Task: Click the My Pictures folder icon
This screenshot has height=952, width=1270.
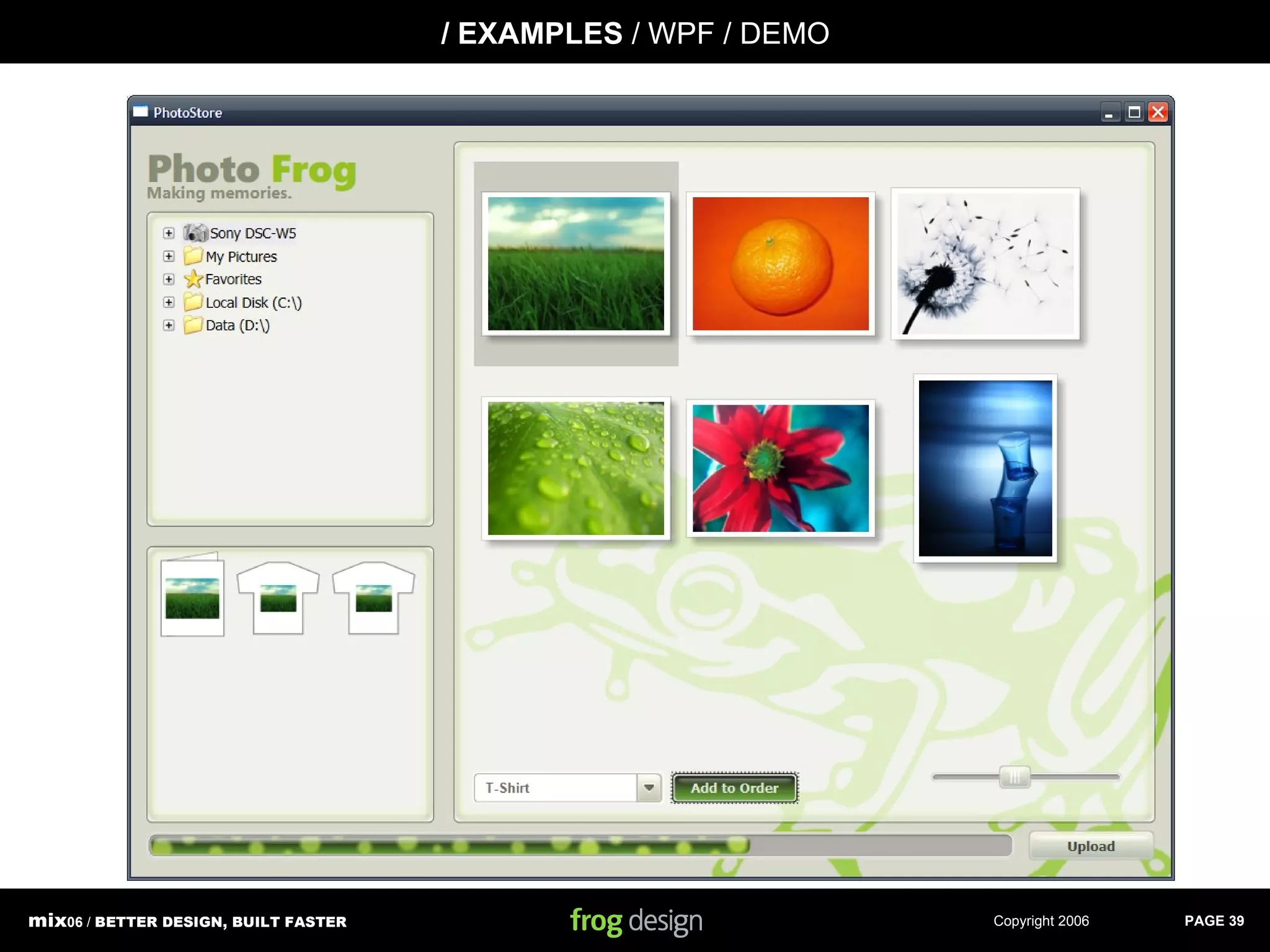Action: coord(193,255)
